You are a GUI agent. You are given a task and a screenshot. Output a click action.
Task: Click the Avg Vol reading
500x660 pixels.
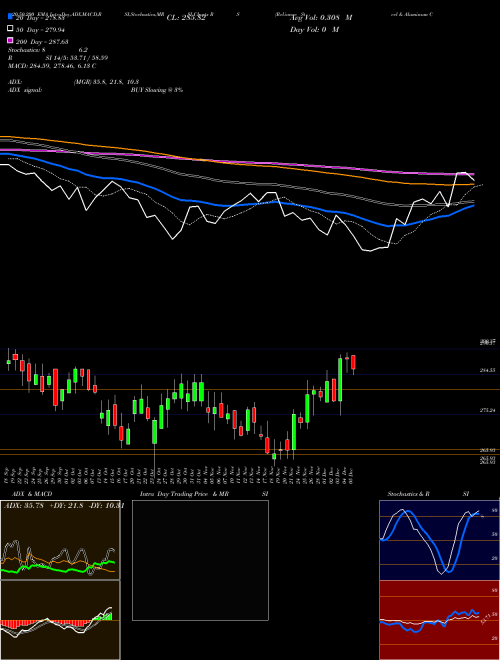pos(321,17)
